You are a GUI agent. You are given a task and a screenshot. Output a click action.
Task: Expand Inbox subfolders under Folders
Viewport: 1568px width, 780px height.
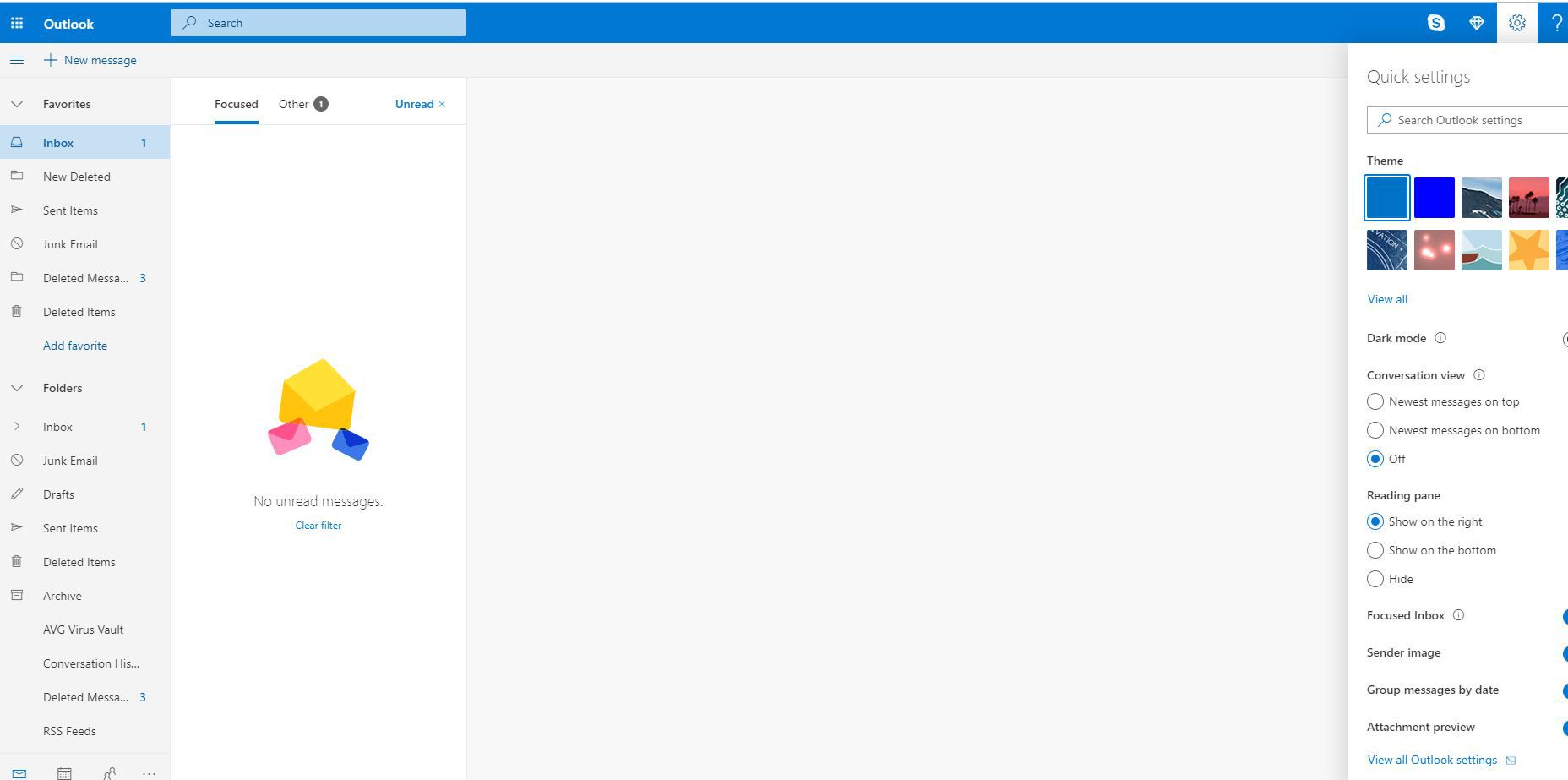pyautogui.click(x=16, y=427)
